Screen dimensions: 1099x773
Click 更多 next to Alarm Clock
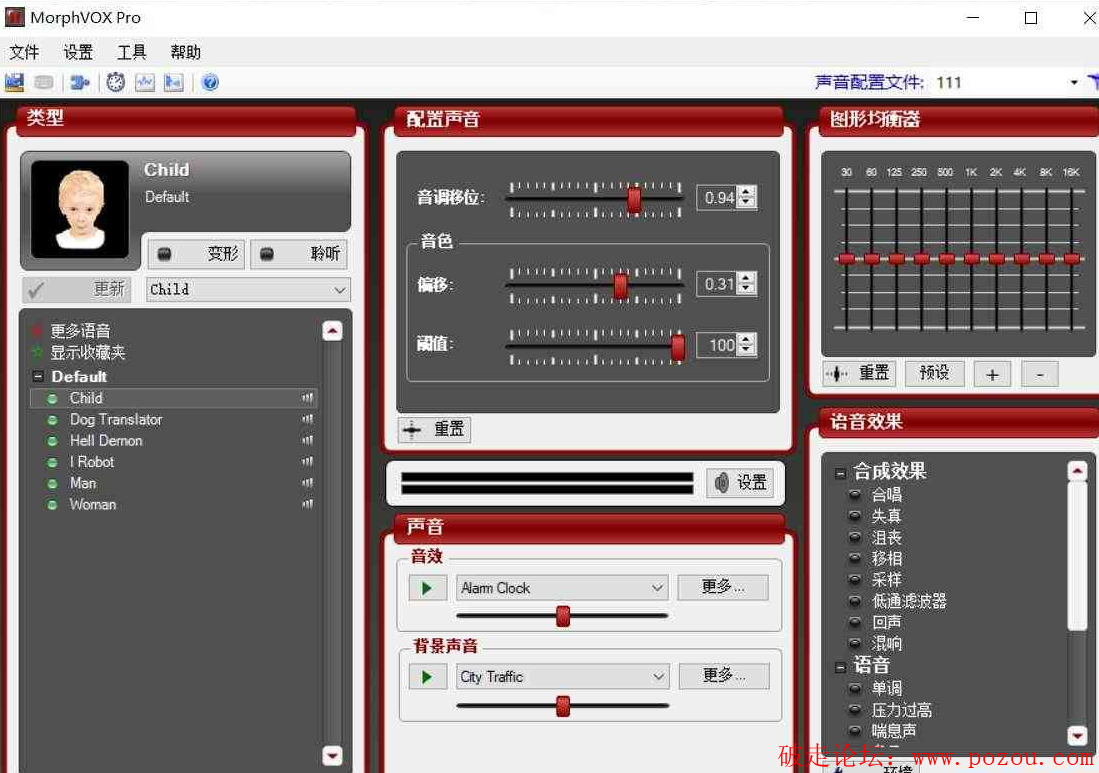[x=723, y=587]
